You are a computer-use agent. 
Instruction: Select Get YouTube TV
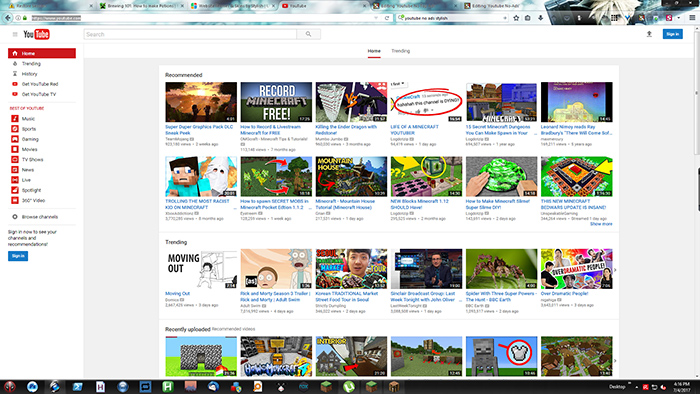(x=39, y=94)
